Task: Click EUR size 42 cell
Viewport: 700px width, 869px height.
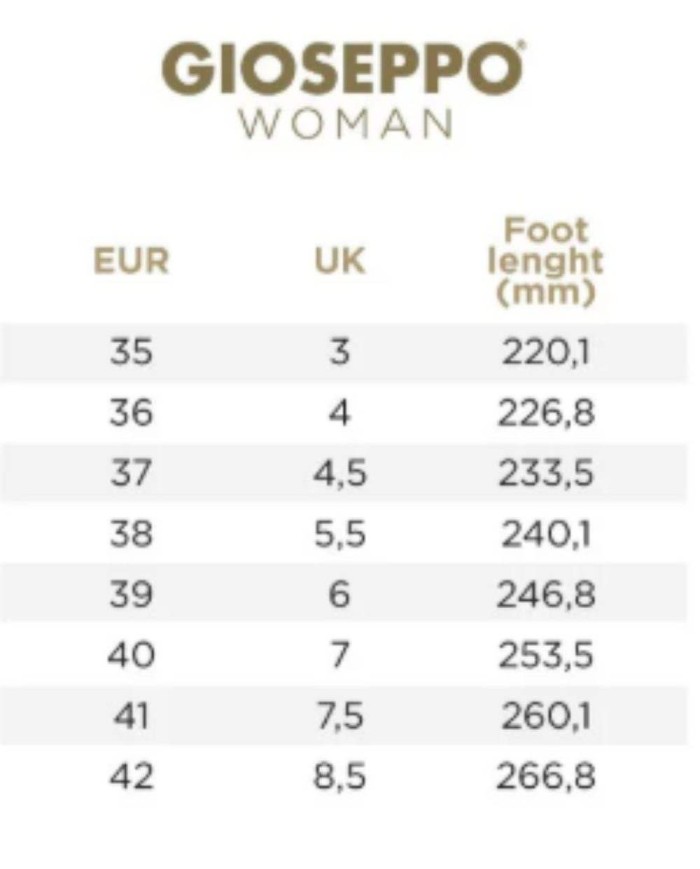Action: click(x=131, y=776)
